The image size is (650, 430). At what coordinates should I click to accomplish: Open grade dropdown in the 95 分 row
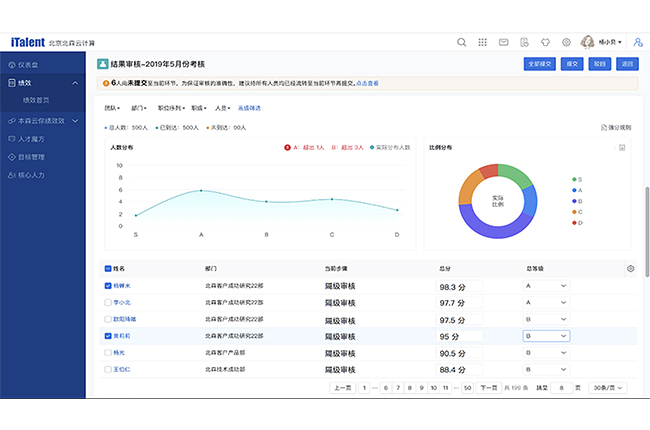546,336
